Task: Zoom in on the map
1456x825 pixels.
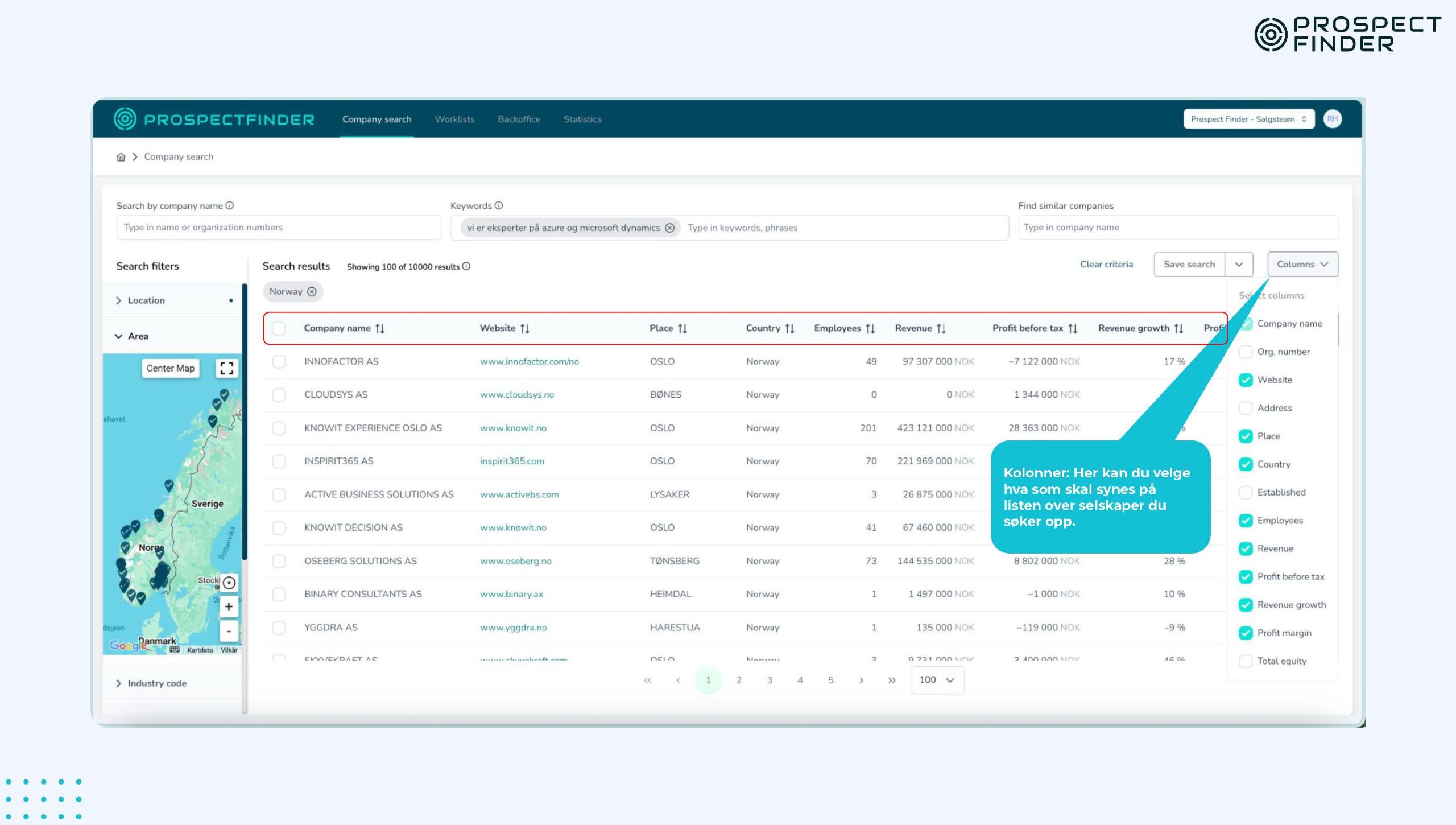Action: tap(229, 607)
